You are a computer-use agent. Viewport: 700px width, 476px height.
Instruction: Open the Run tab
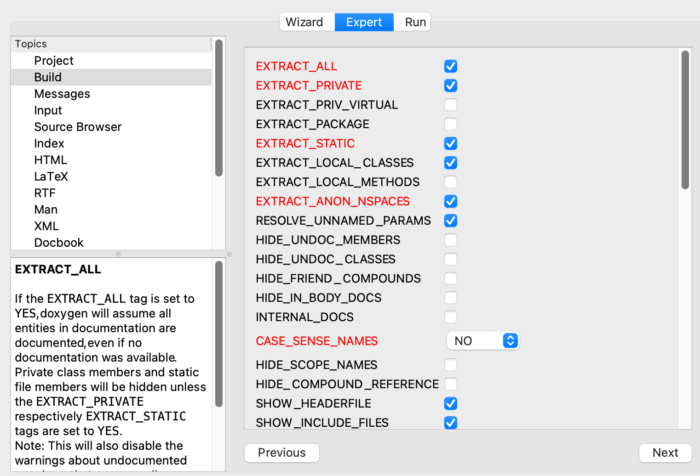click(x=415, y=22)
